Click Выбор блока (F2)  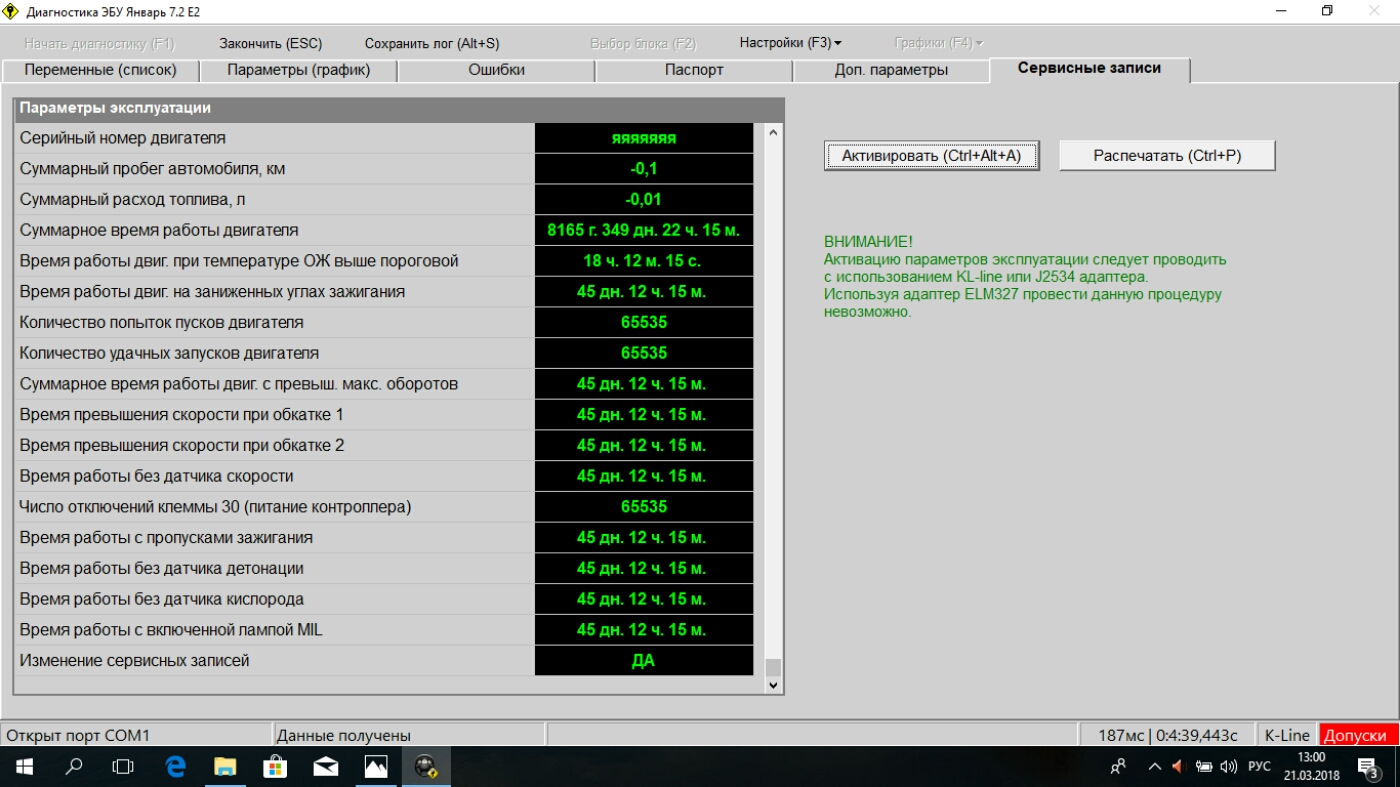click(642, 43)
